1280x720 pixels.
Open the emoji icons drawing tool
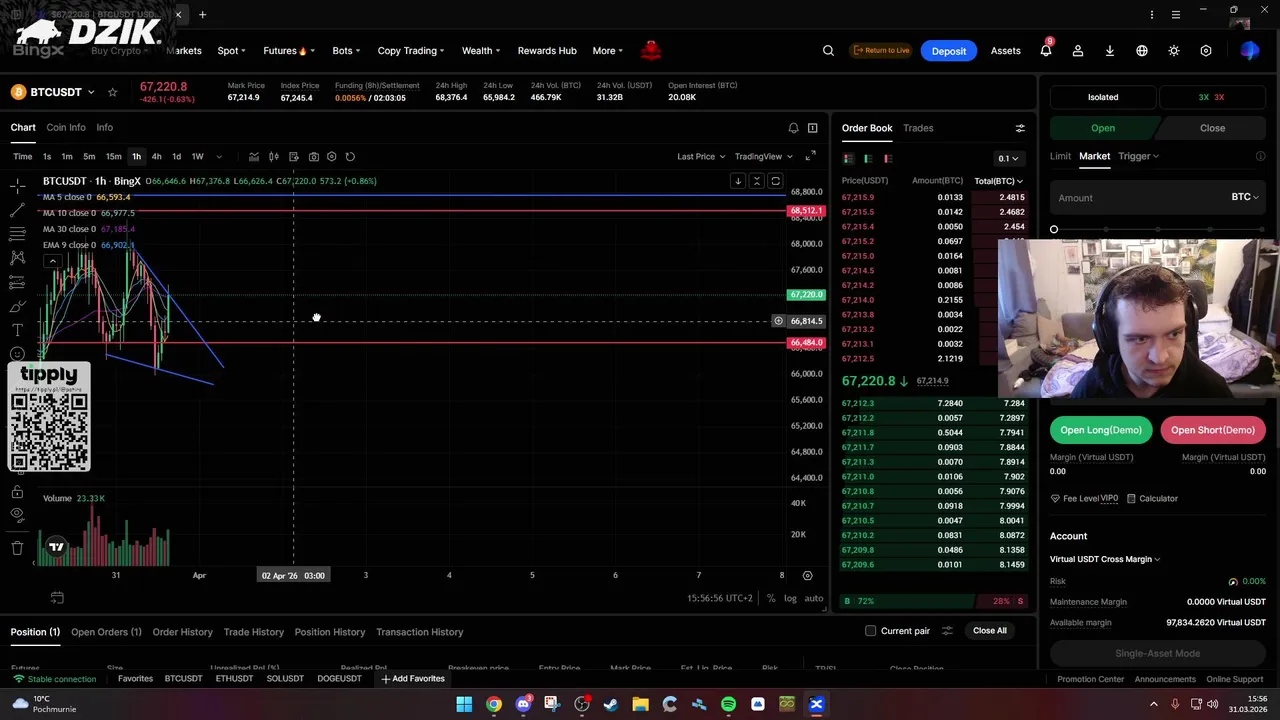pos(17,354)
